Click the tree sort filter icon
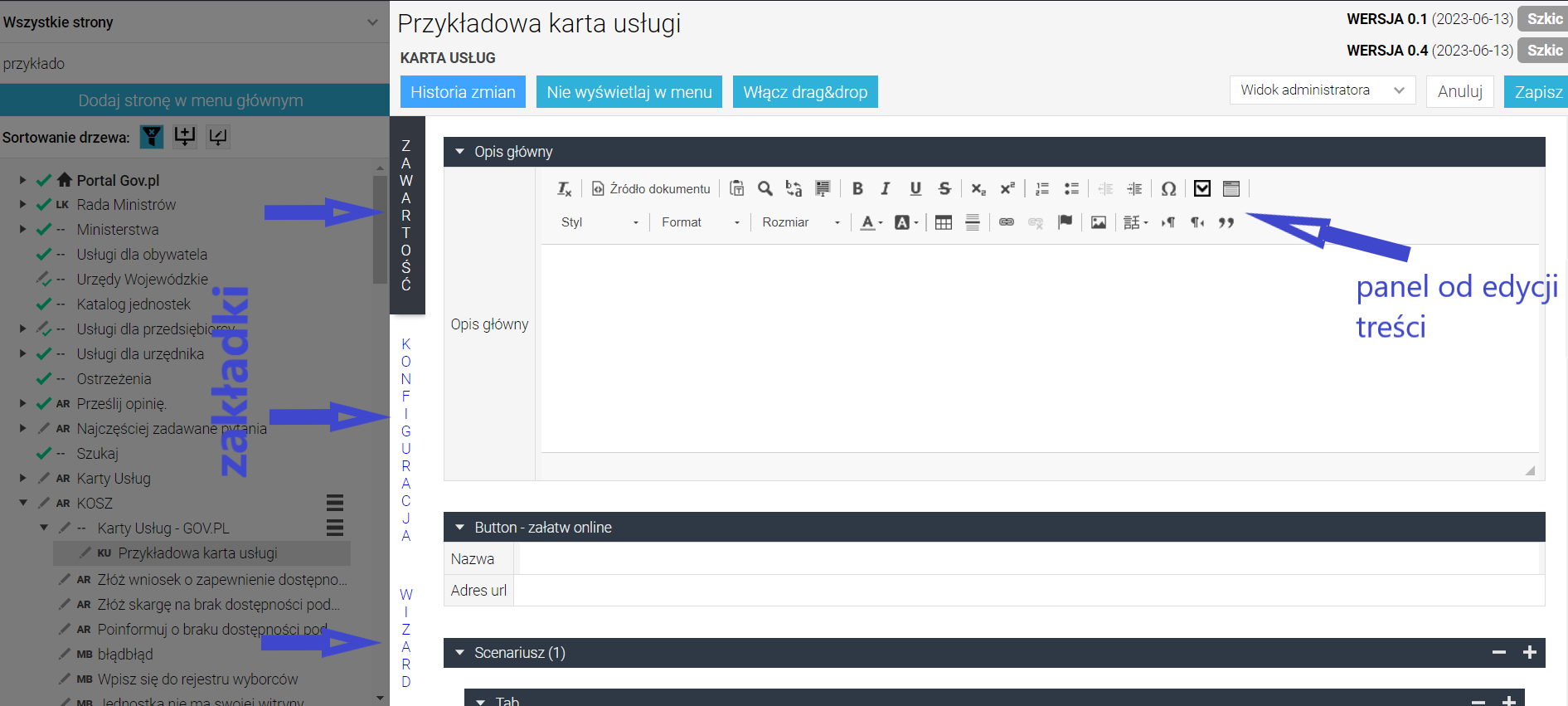Screen dimensions: 1568x706 (x=152, y=137)
